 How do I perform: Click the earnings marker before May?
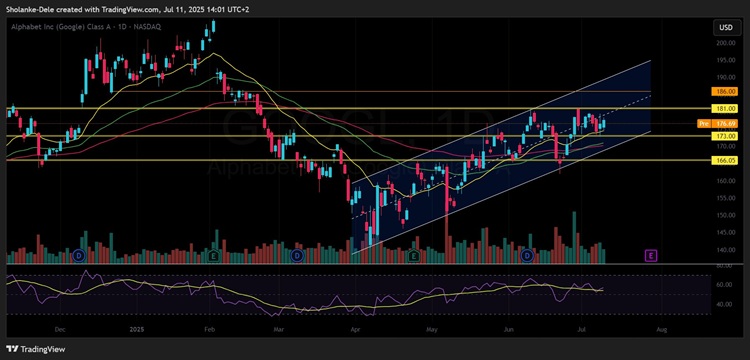coord(414,256)
